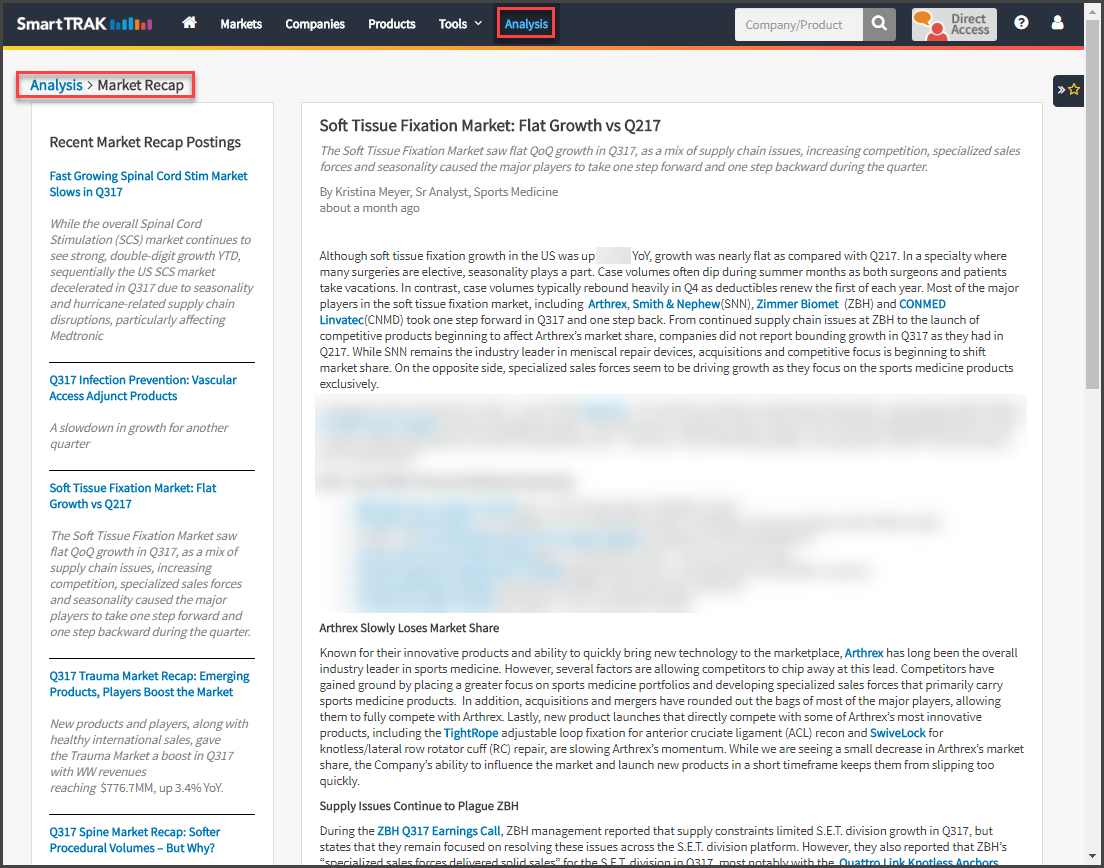Open Q317 Infection Prevention Vascular Access post
This screenshot has height=868, width=1104.
click(x=143, y=388)
